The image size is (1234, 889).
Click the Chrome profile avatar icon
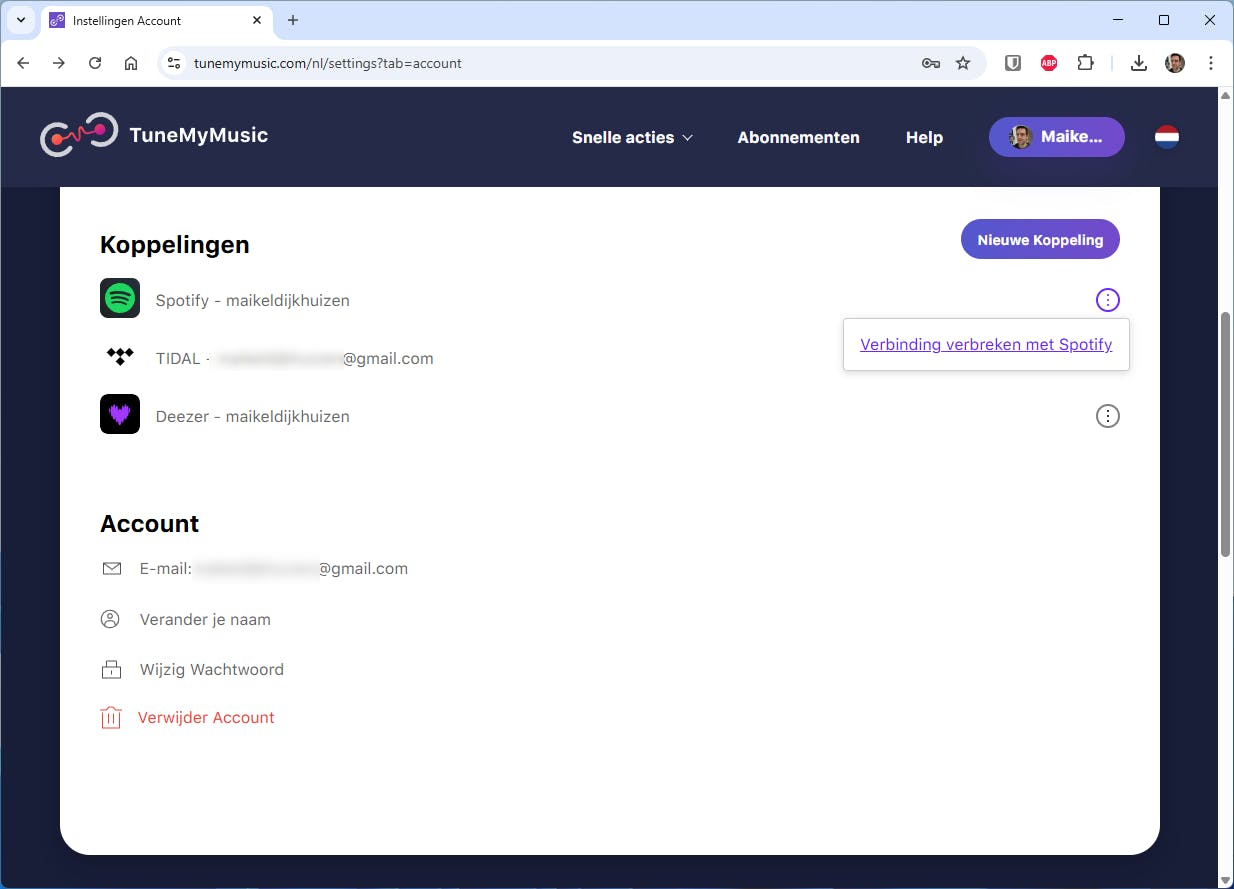(x=1175, y=63)
